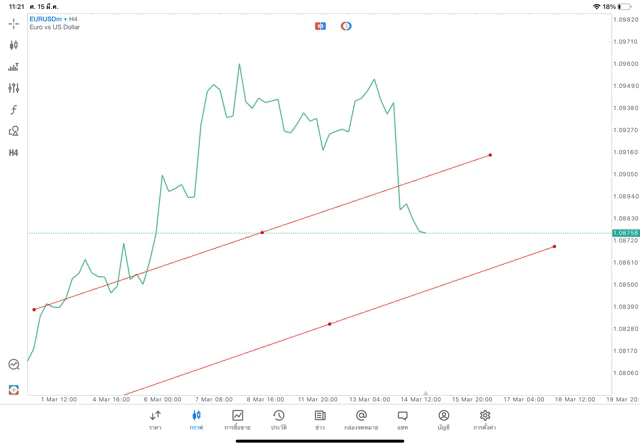Open chart settings sliders icon
Image resolution: width=640 pixels, height=447 pixels.
tap(13, 88)
